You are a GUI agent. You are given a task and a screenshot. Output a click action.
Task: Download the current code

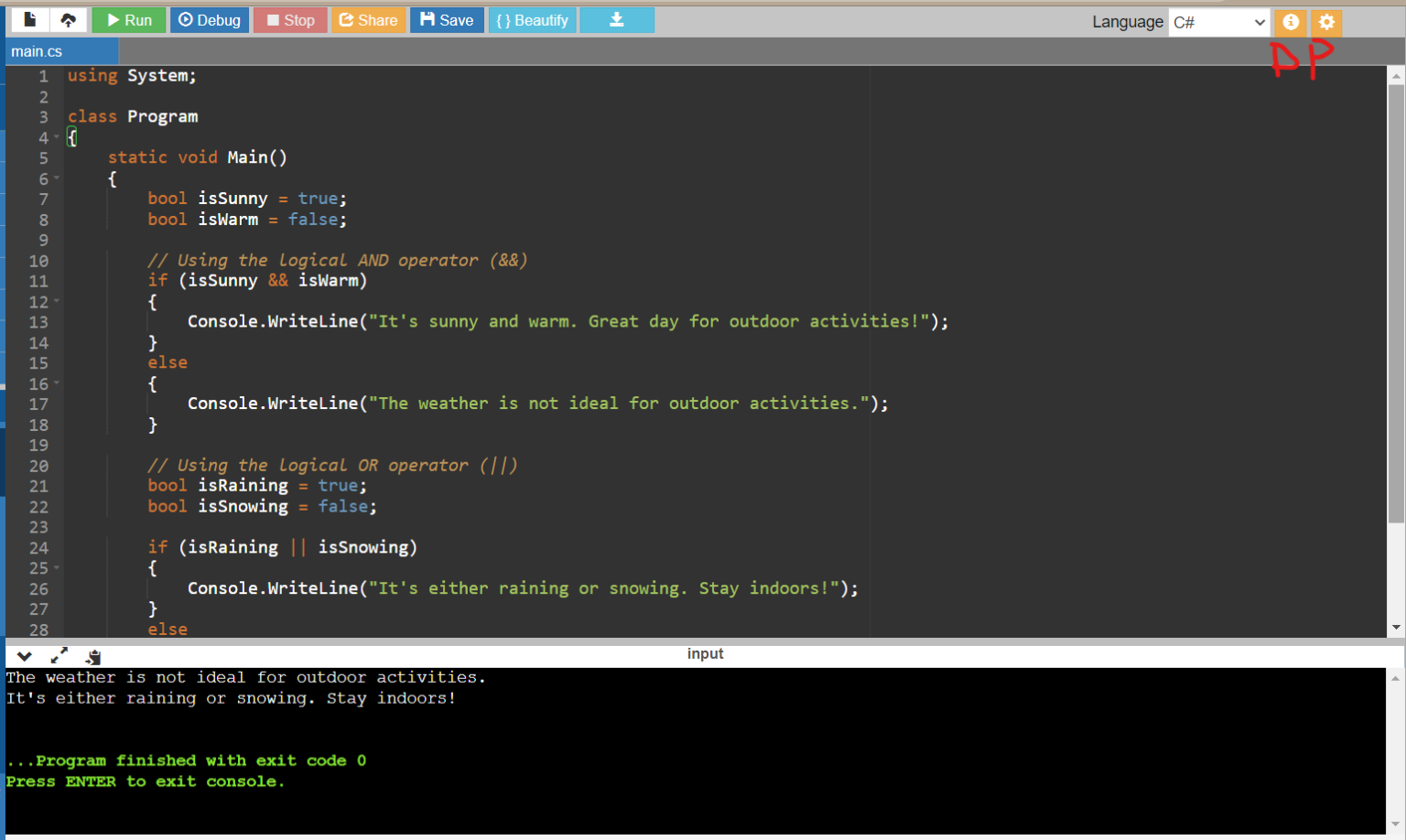tap(616, 19)
